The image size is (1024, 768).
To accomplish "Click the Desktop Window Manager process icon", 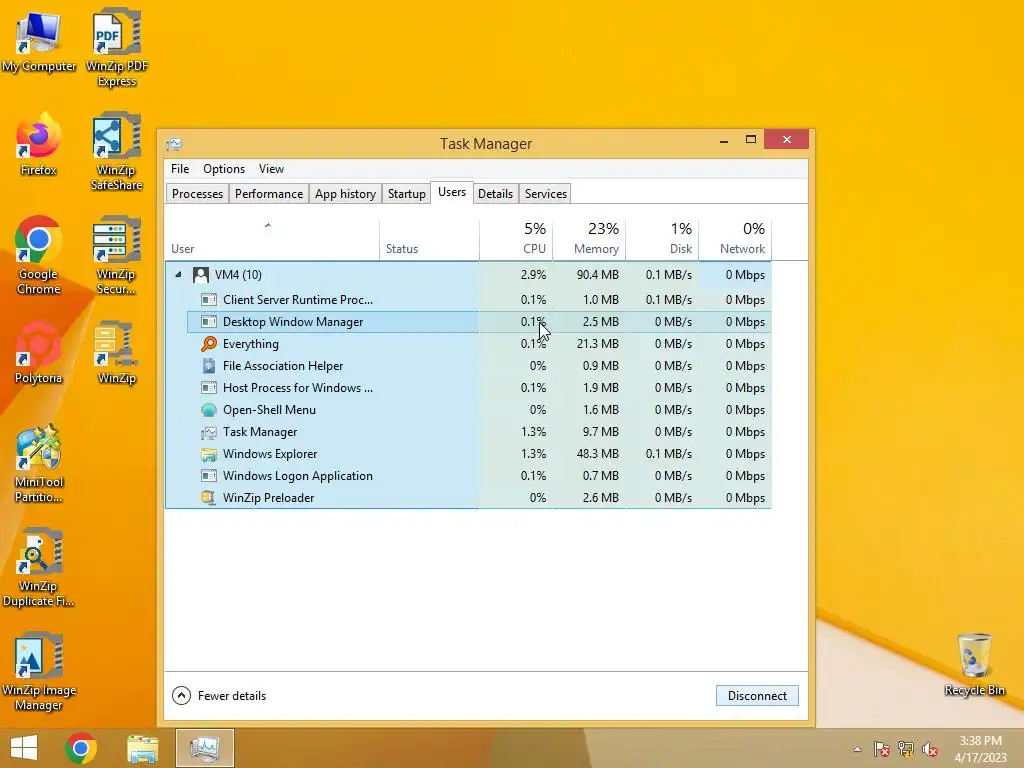I will click(x=208, y=322).
